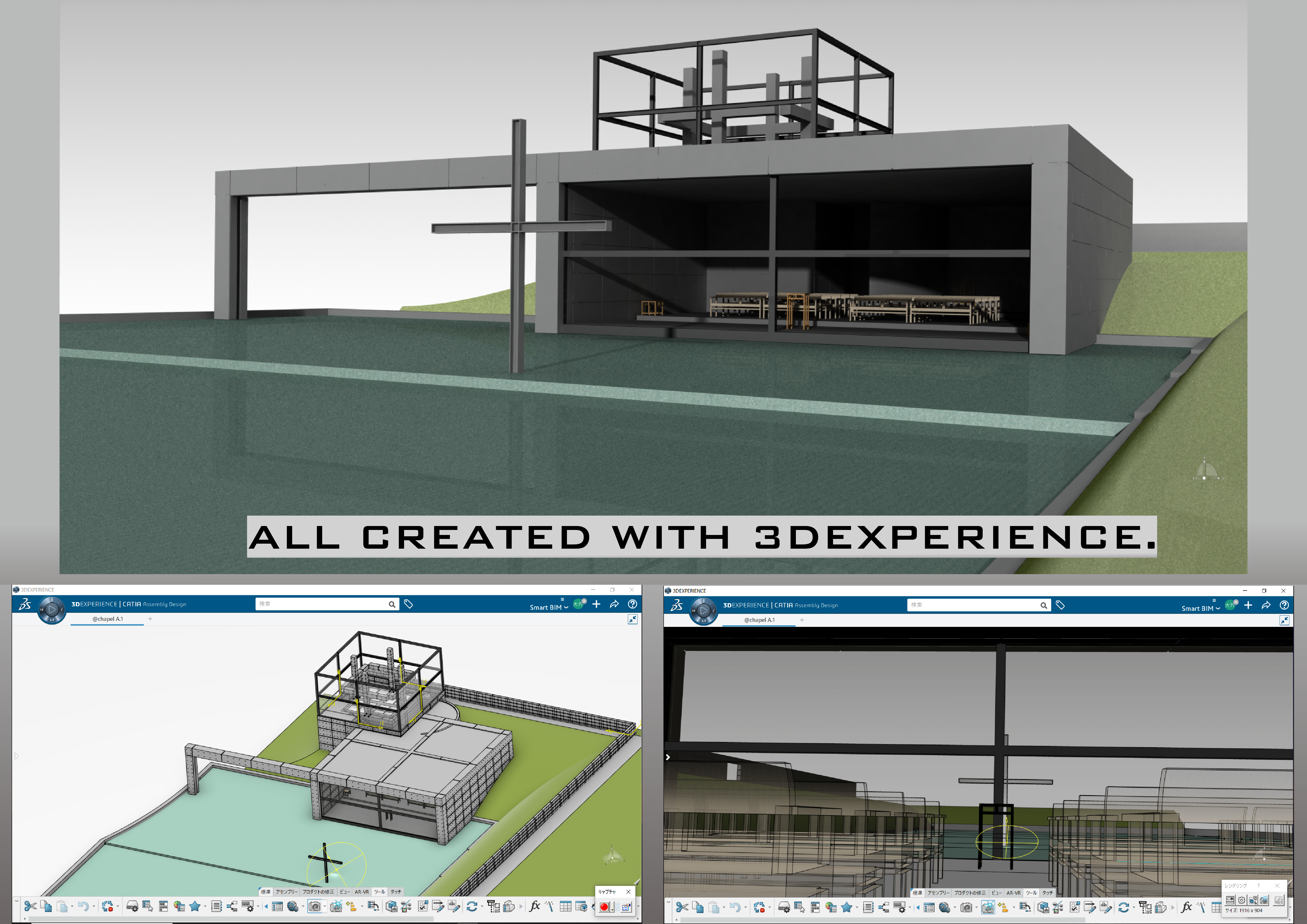The width and height of the screenshot is (1307, 924).
Task: Click Undo in the right window toolbar
Action: pos(736,907)
